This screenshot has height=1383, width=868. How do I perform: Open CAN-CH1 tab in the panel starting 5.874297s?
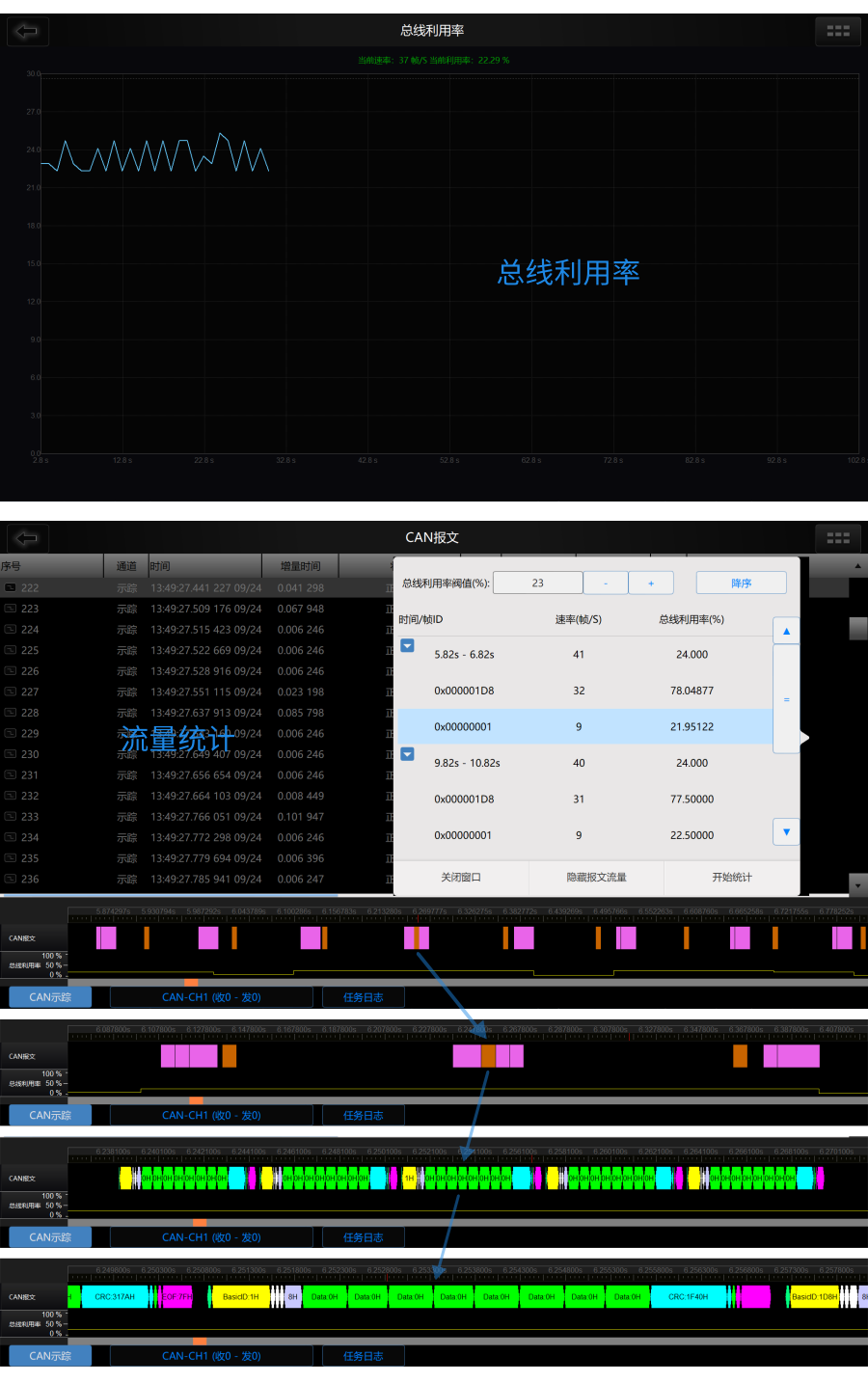click(x=211, y=997)
